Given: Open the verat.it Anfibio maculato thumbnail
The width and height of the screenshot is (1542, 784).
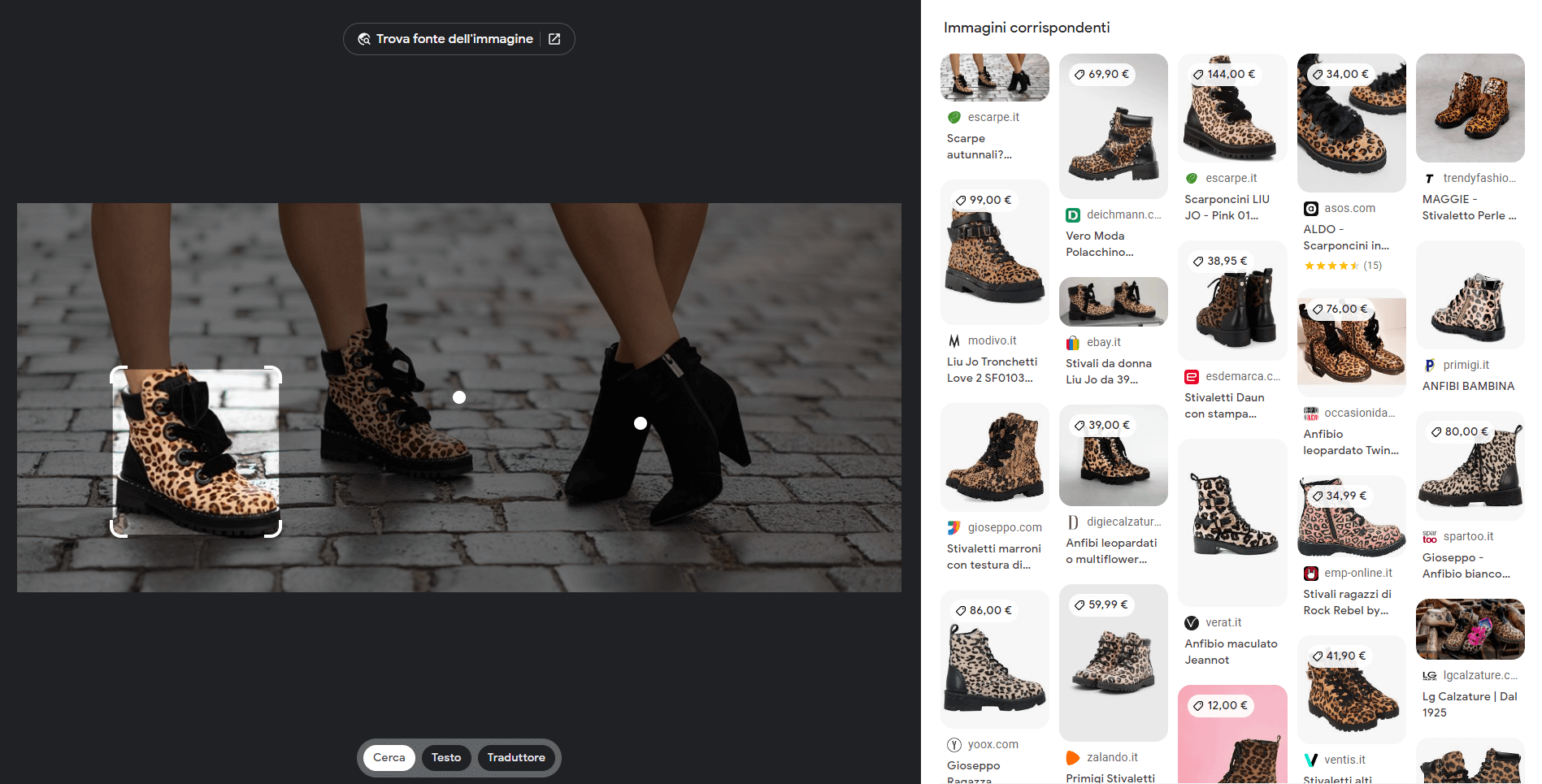Looking at the screenshot, I should [x=1232, y=522].
